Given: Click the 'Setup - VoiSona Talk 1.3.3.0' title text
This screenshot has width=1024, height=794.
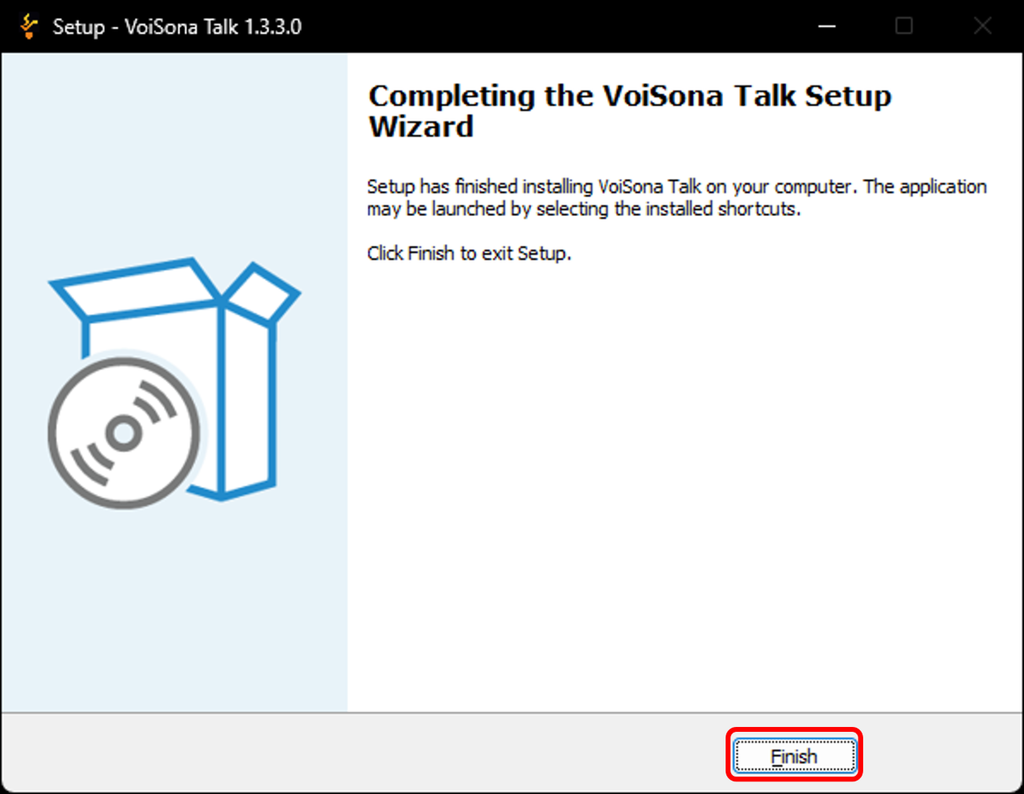Looking at the screenshot, I should 177,27.
